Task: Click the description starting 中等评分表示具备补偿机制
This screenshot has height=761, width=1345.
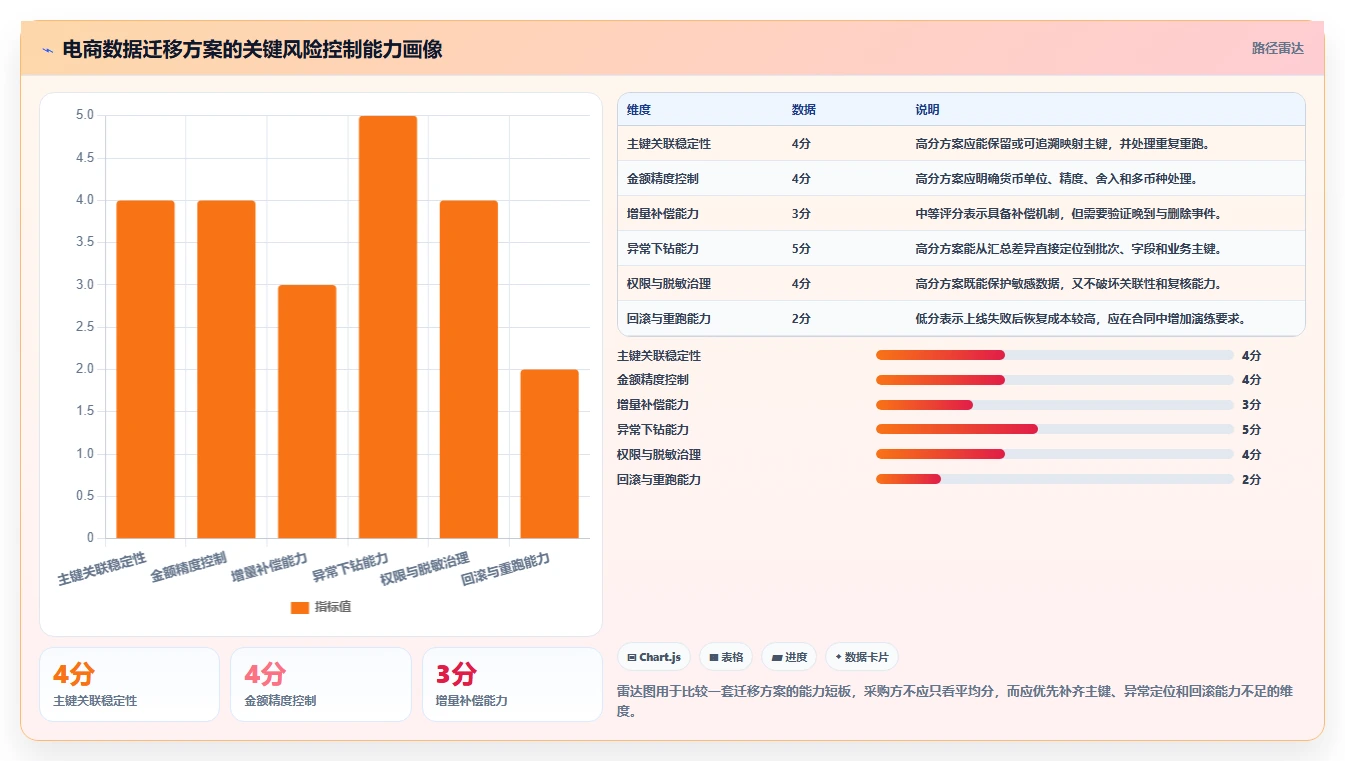Action: [x=1068, y=214]
